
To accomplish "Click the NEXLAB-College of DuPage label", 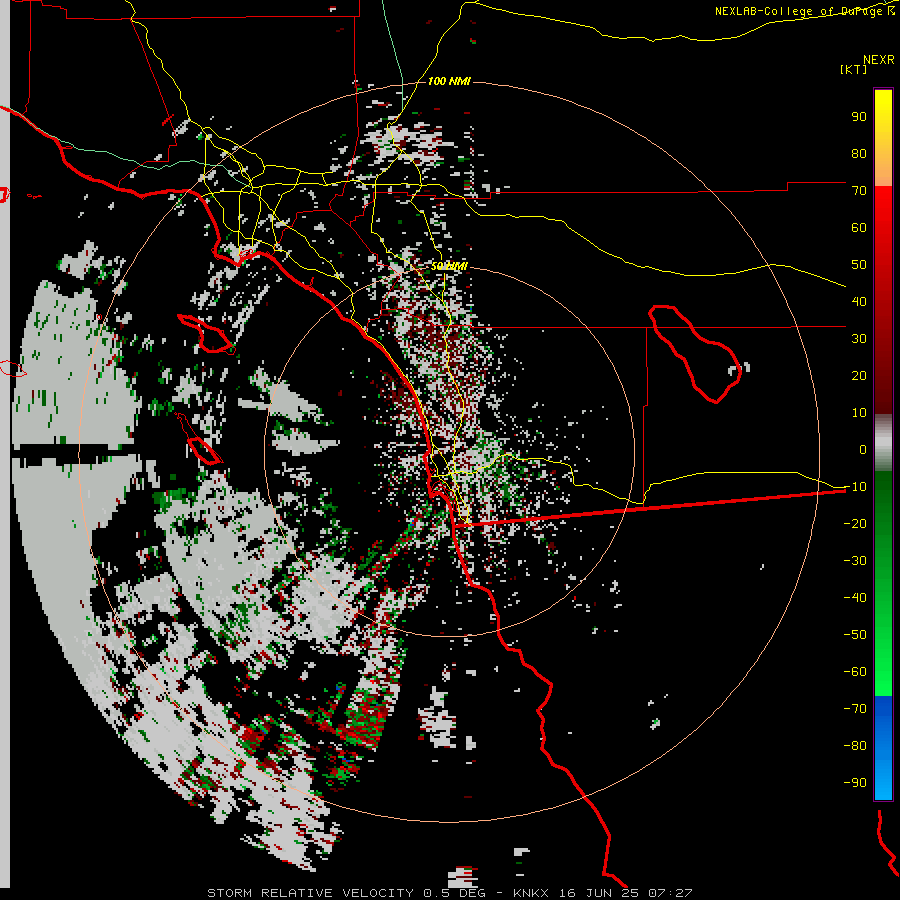I will (805, 11).
